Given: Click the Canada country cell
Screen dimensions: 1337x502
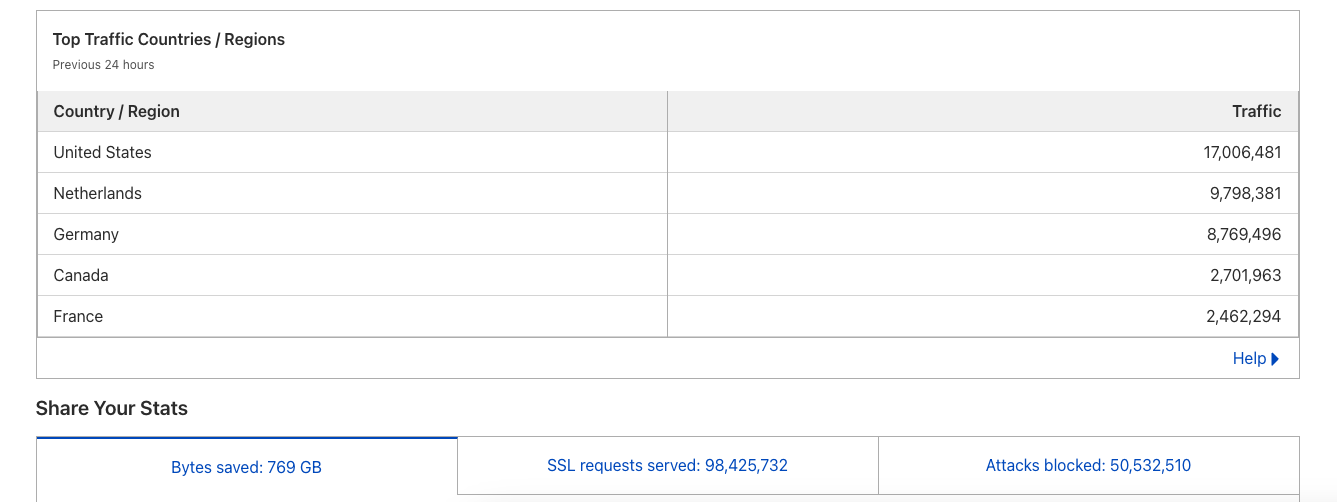Looking at the screenshot, I should coord(352,275).
